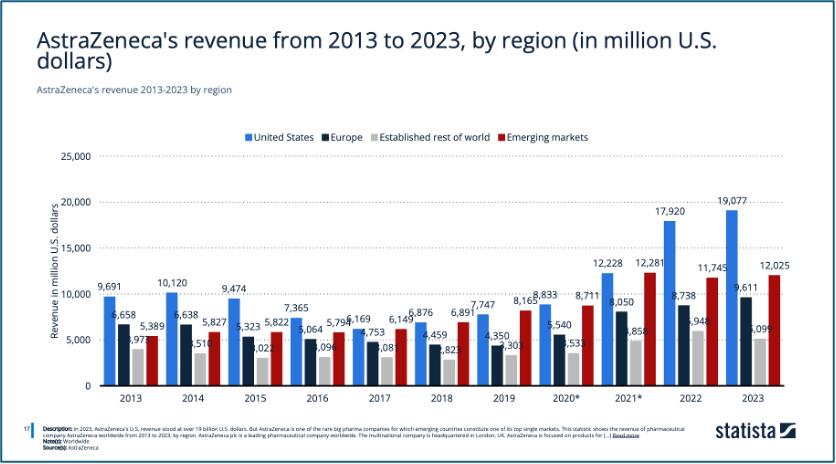Click the subtitle 'AstraZeneca's revenue 2013-2023 by region'

[x=134, y=90]
